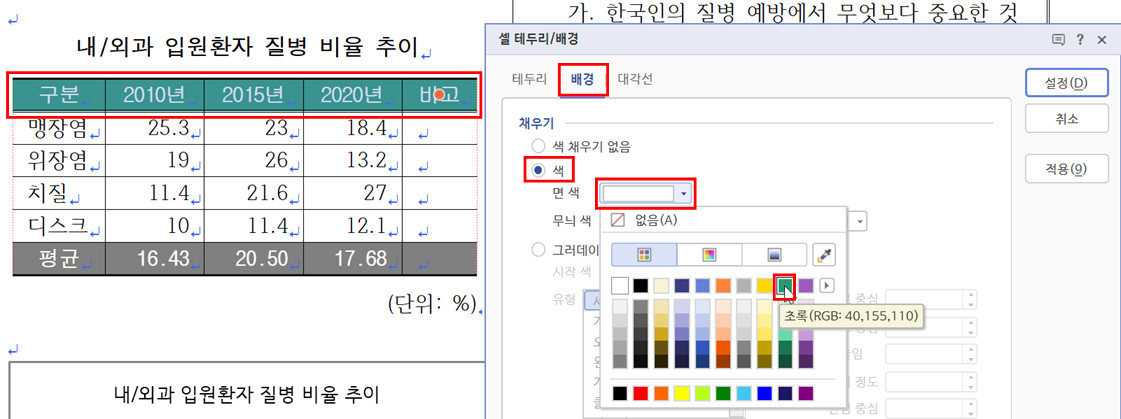The image size is (1121, 419).
Task: Click the chart title in lower box
Action: [x=247, y=393]
